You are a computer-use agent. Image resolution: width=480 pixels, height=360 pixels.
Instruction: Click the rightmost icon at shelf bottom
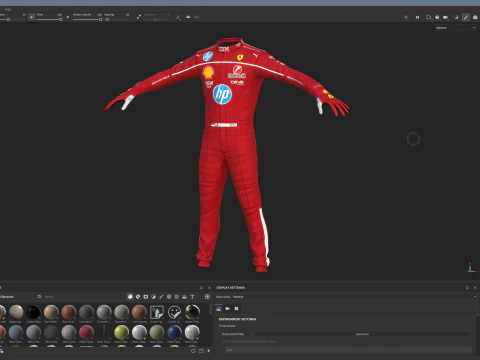click(x=209, y=351)
